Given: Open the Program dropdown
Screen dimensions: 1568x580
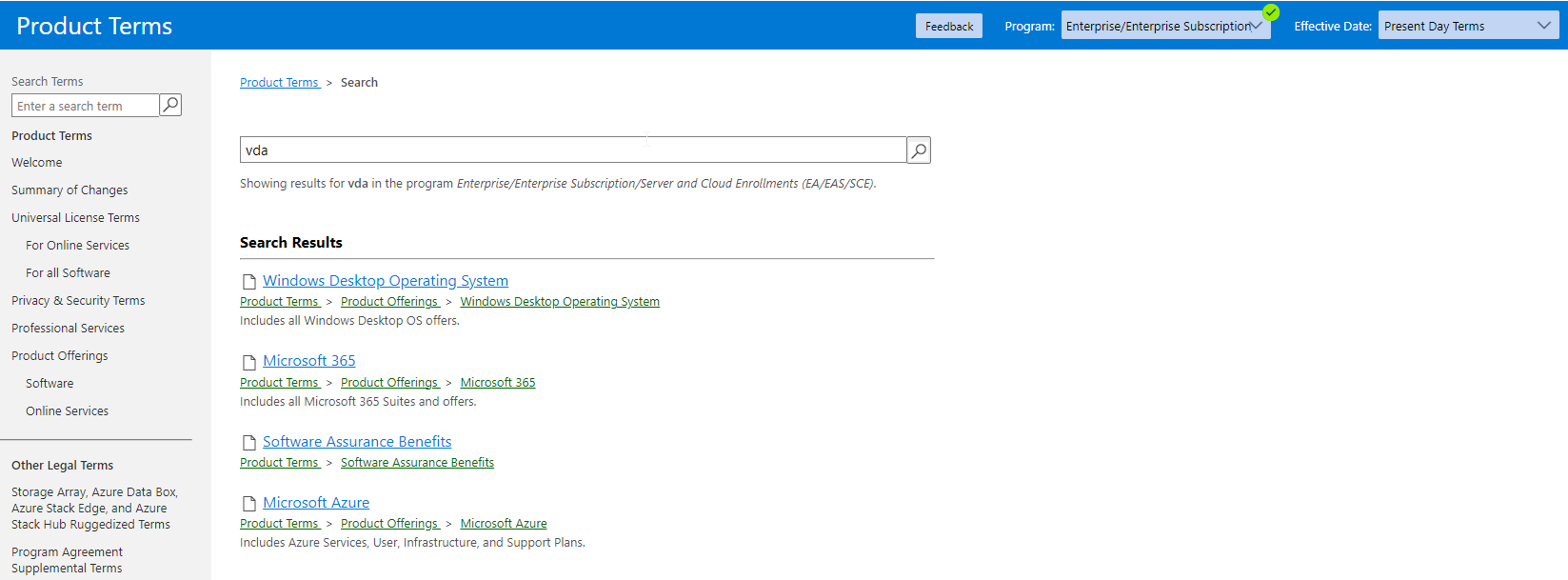Looking at the screenshot, I should pyautogui.click(x=1165, y=26).
